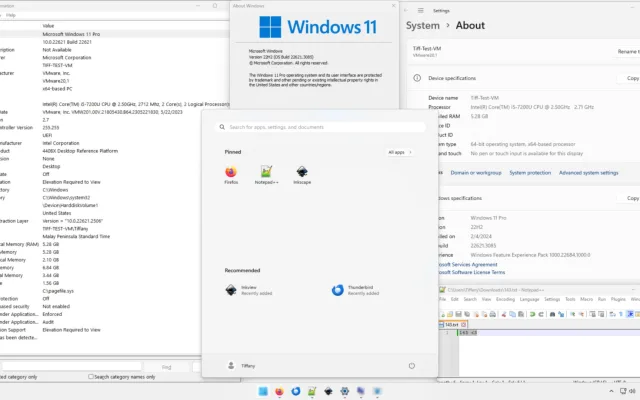This screenshot has width=640, height=400.
Task: Select '4408X Desktop Reference Platform' value
Action: [80, 151]
